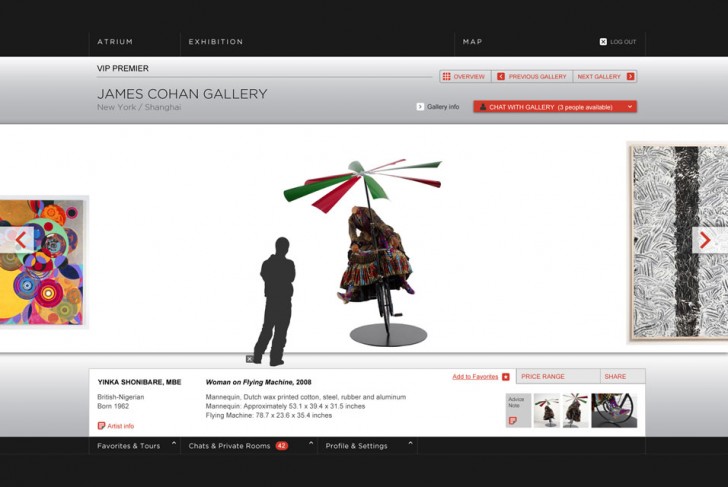Expand the Gallery info arrow
728x487 pixels.
click(420, 107)
